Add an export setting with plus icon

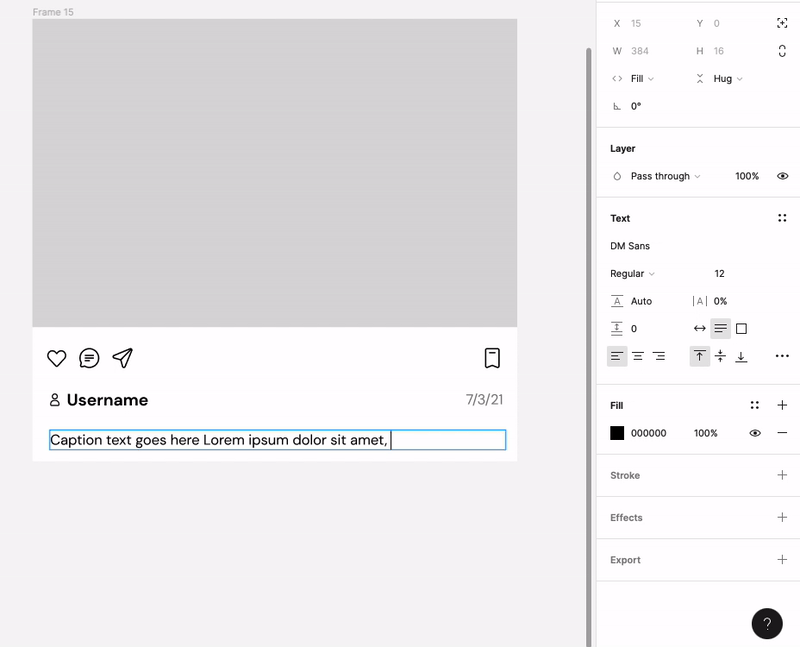tap(782, 560)
